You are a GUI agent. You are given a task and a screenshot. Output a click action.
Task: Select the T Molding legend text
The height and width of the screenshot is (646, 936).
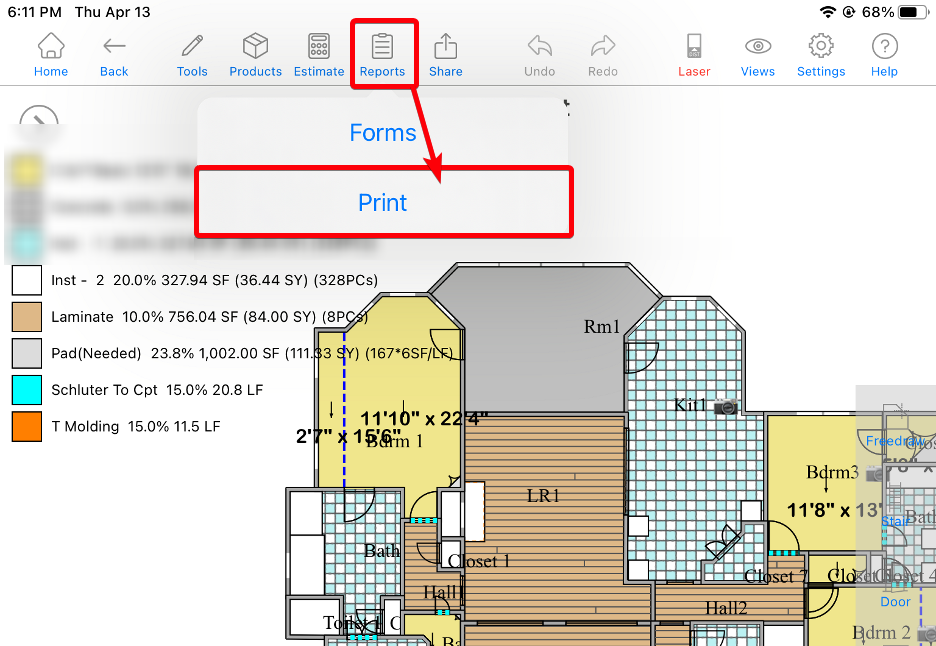(x=136, y=426)
